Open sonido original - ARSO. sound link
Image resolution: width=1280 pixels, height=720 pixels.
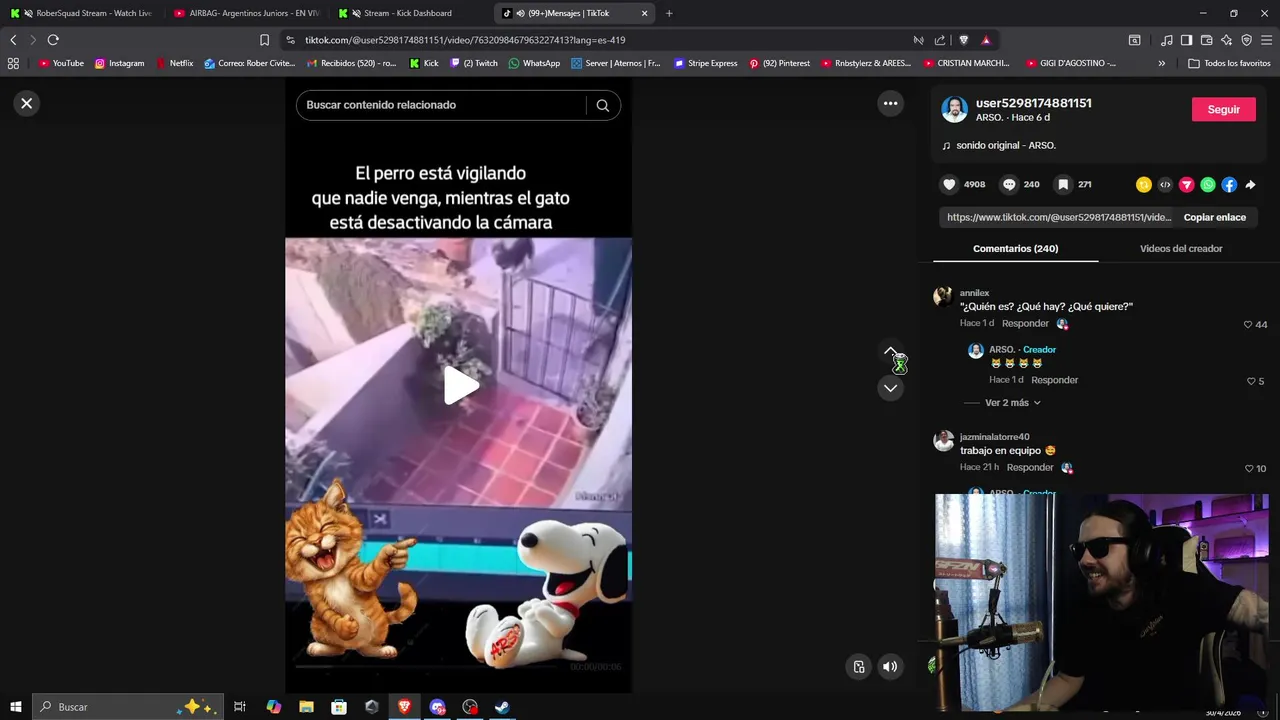1005,145
